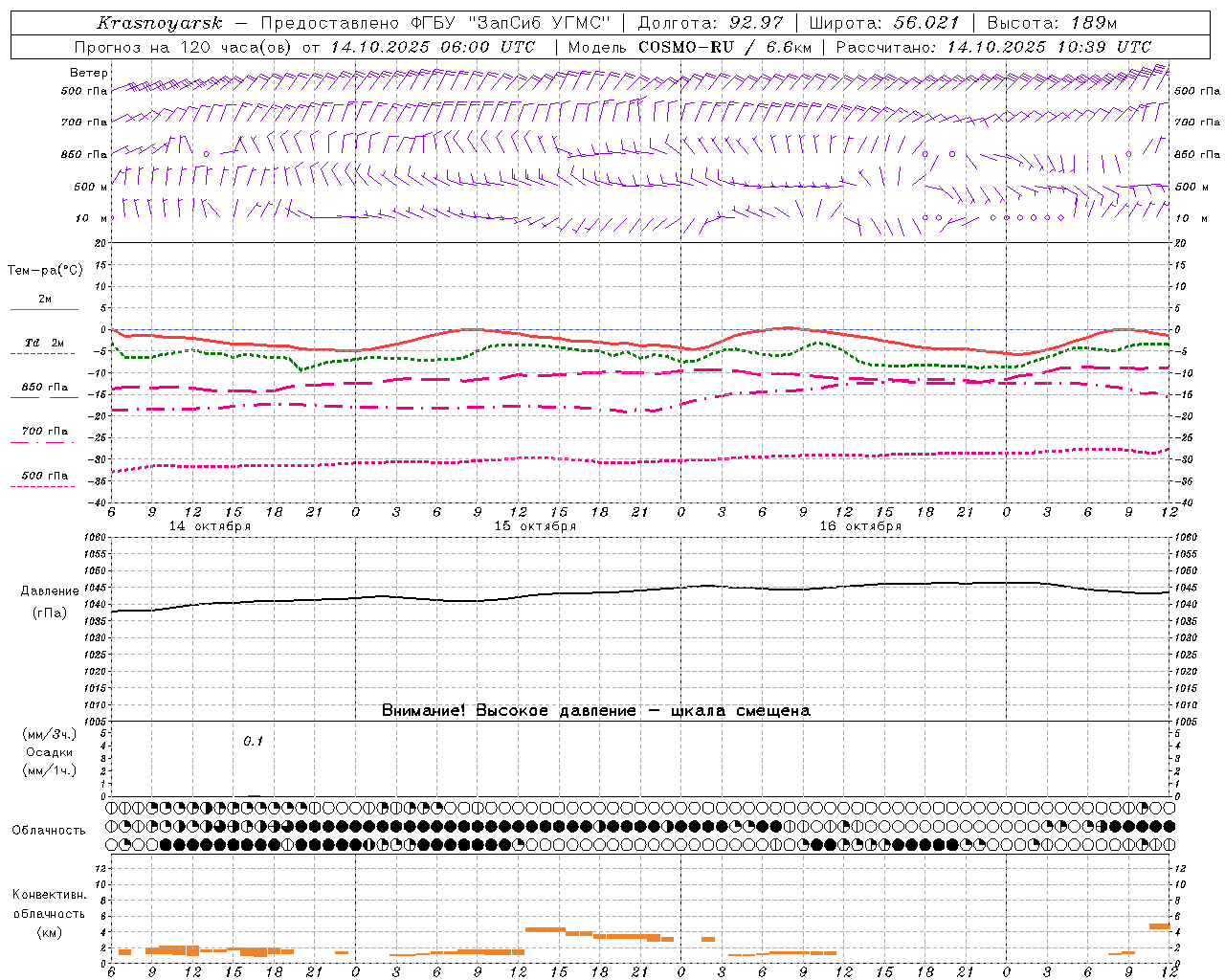The image size is (1225, 980).
Task: Click the "COSMO-RU / 6.6км" model label
Action: [724, 47]
